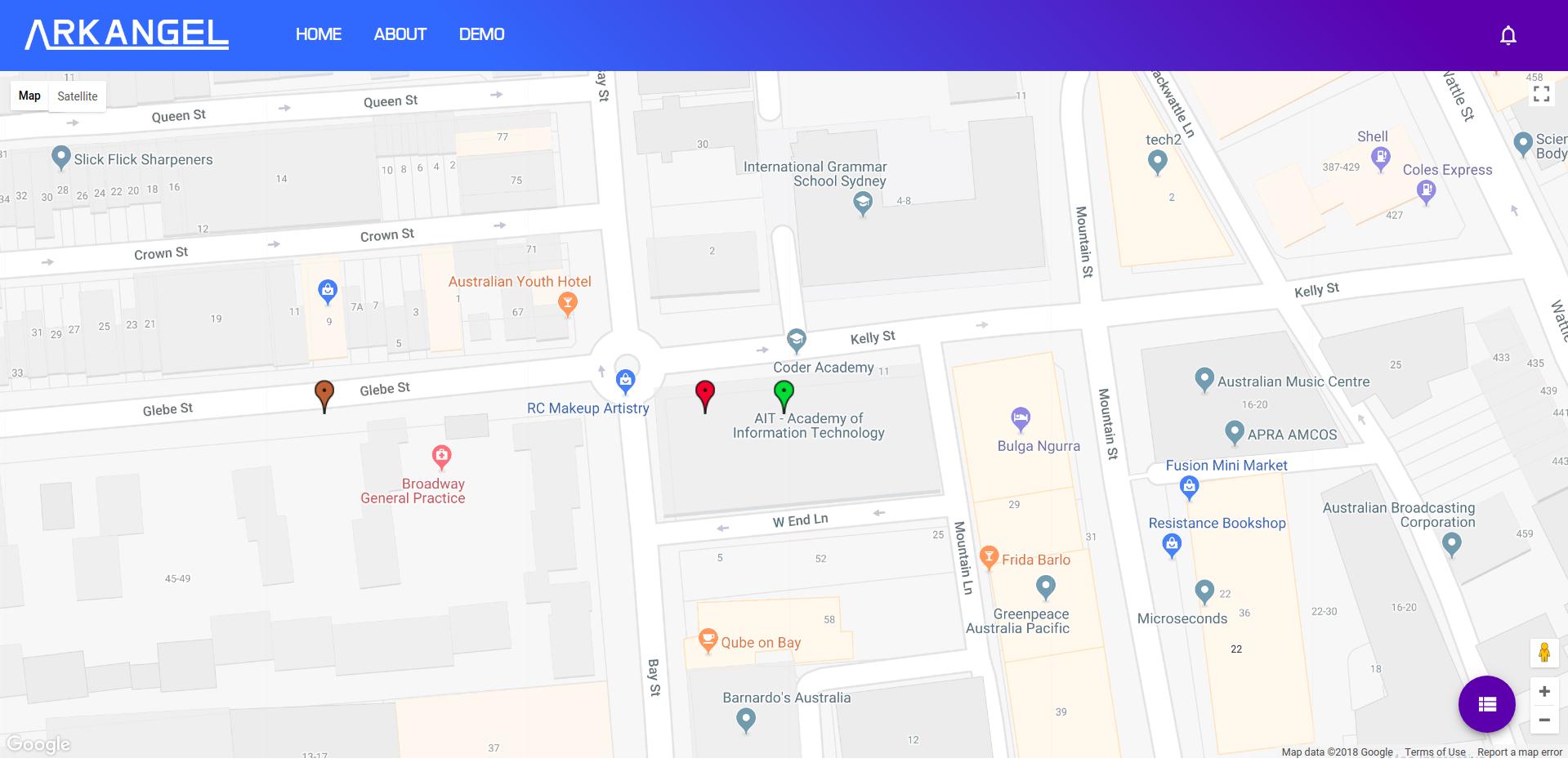Toggle fullscreen map view

pyautogui.click(x=1541, y=94)
